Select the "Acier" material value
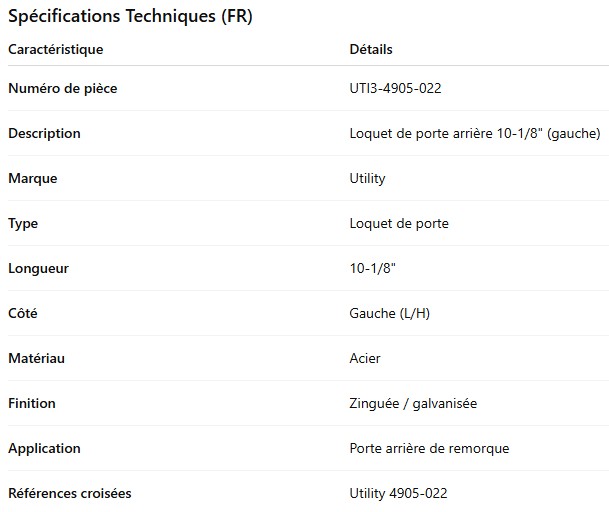609x512 pixels. tap(365, 358)
